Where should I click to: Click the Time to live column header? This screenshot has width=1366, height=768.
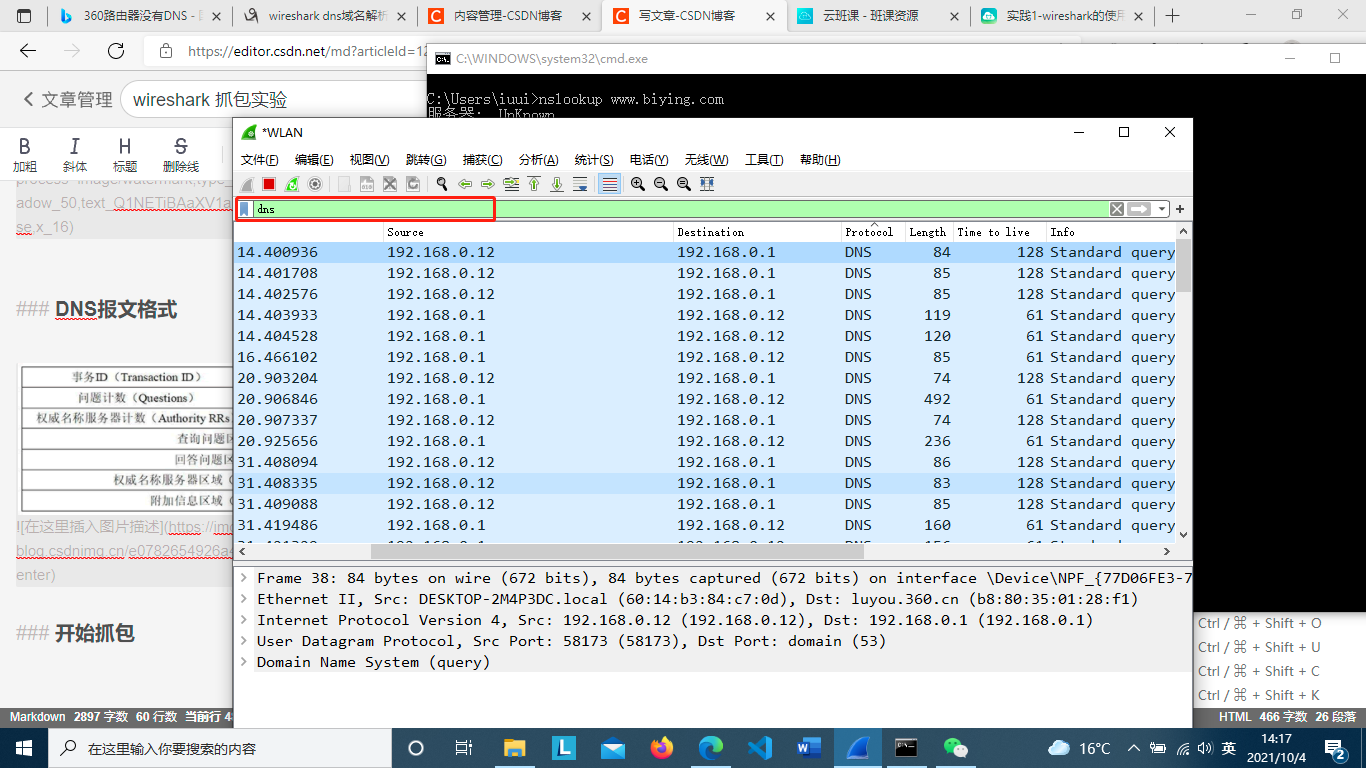click(1000, 232)
